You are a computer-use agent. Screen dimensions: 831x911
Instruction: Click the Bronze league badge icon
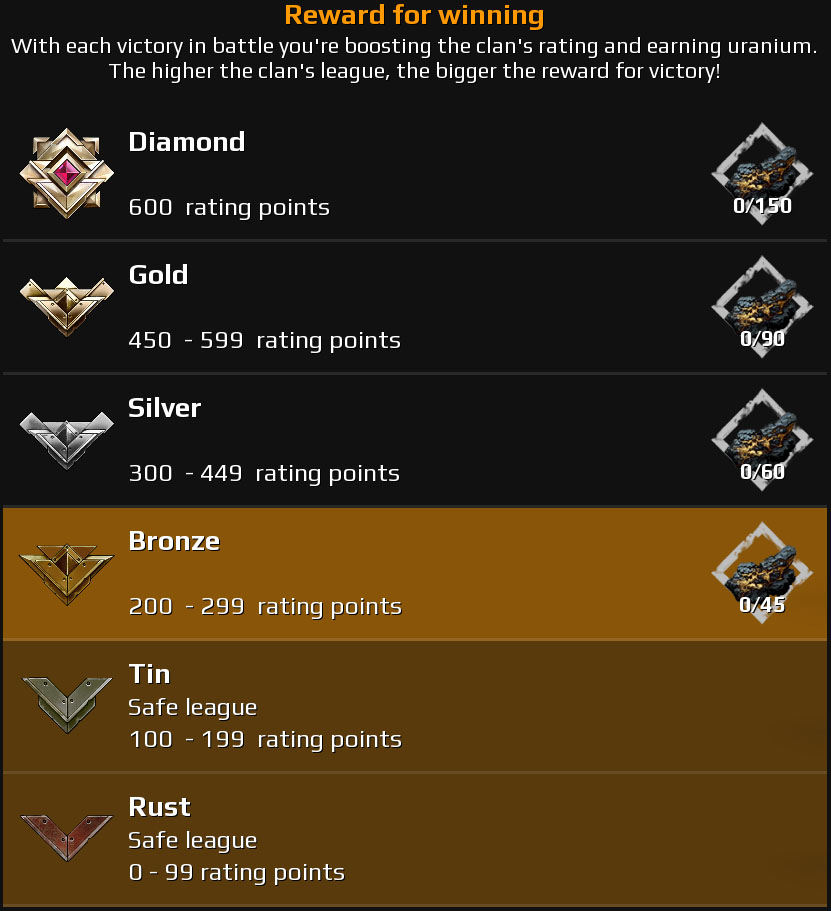[x=67, y=574]
